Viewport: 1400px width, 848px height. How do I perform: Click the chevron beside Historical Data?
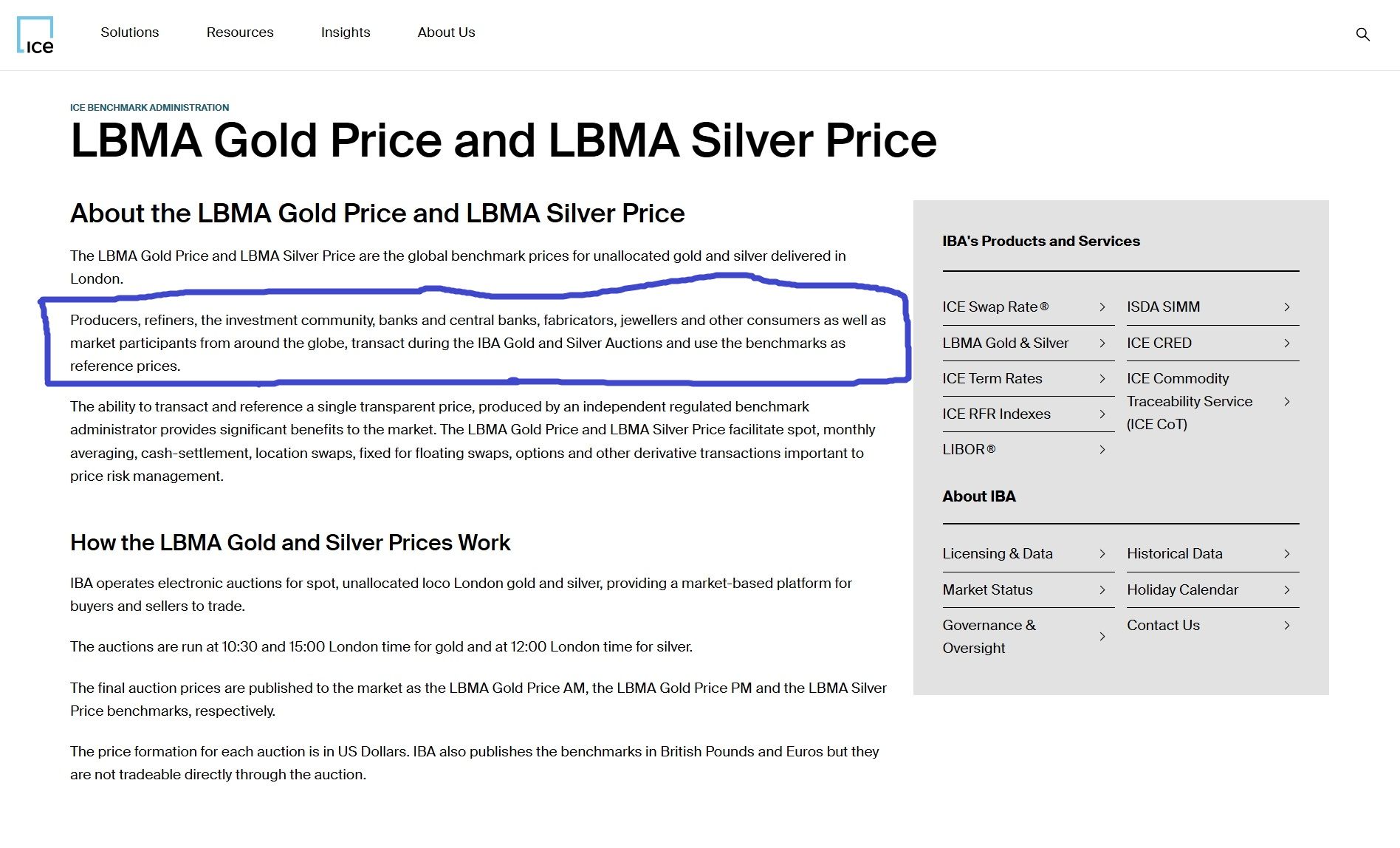(x=1286, y=554)
